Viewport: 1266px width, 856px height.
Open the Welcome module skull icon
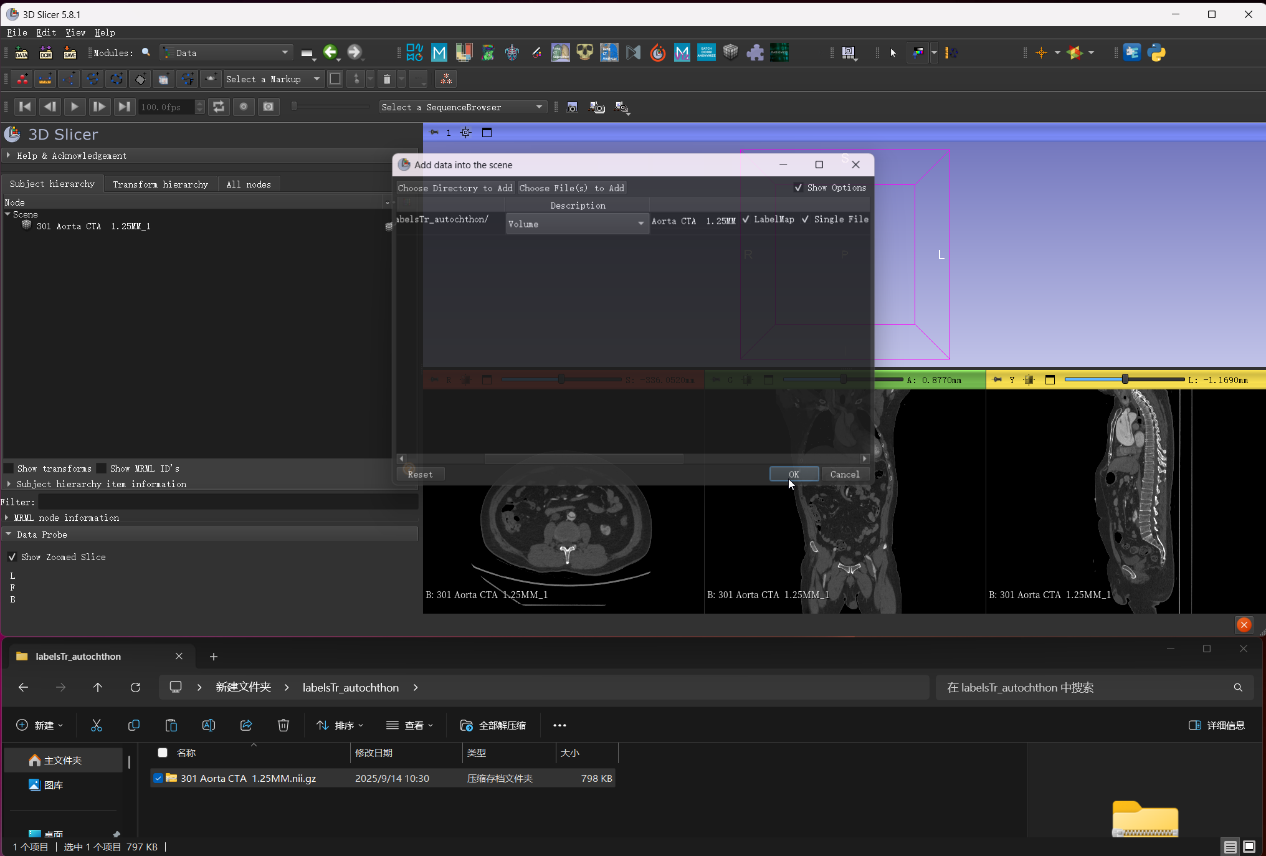[x=585, y=52]
